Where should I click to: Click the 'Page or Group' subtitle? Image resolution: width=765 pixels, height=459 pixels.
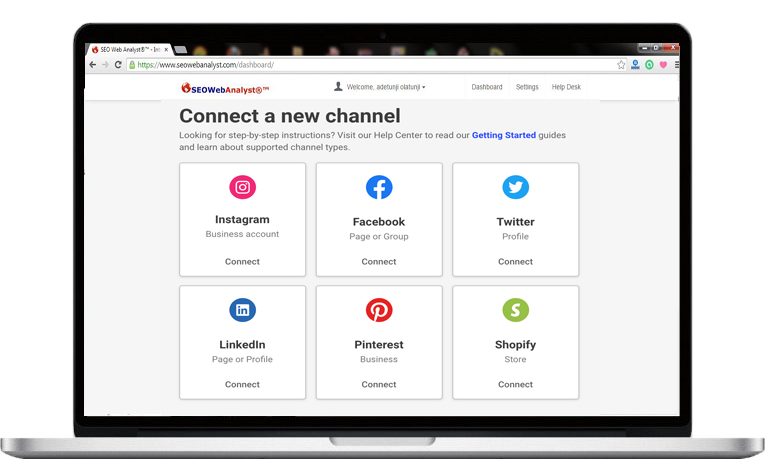(x=379, y=237)
